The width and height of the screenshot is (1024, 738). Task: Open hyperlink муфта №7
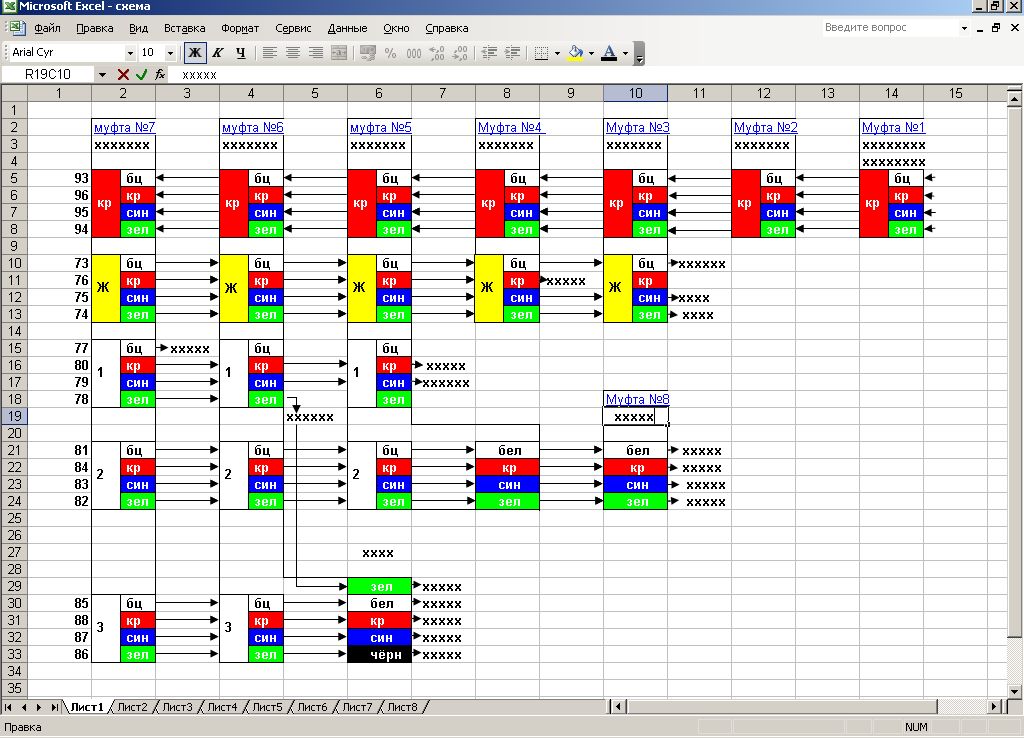(x=124, y=127)
